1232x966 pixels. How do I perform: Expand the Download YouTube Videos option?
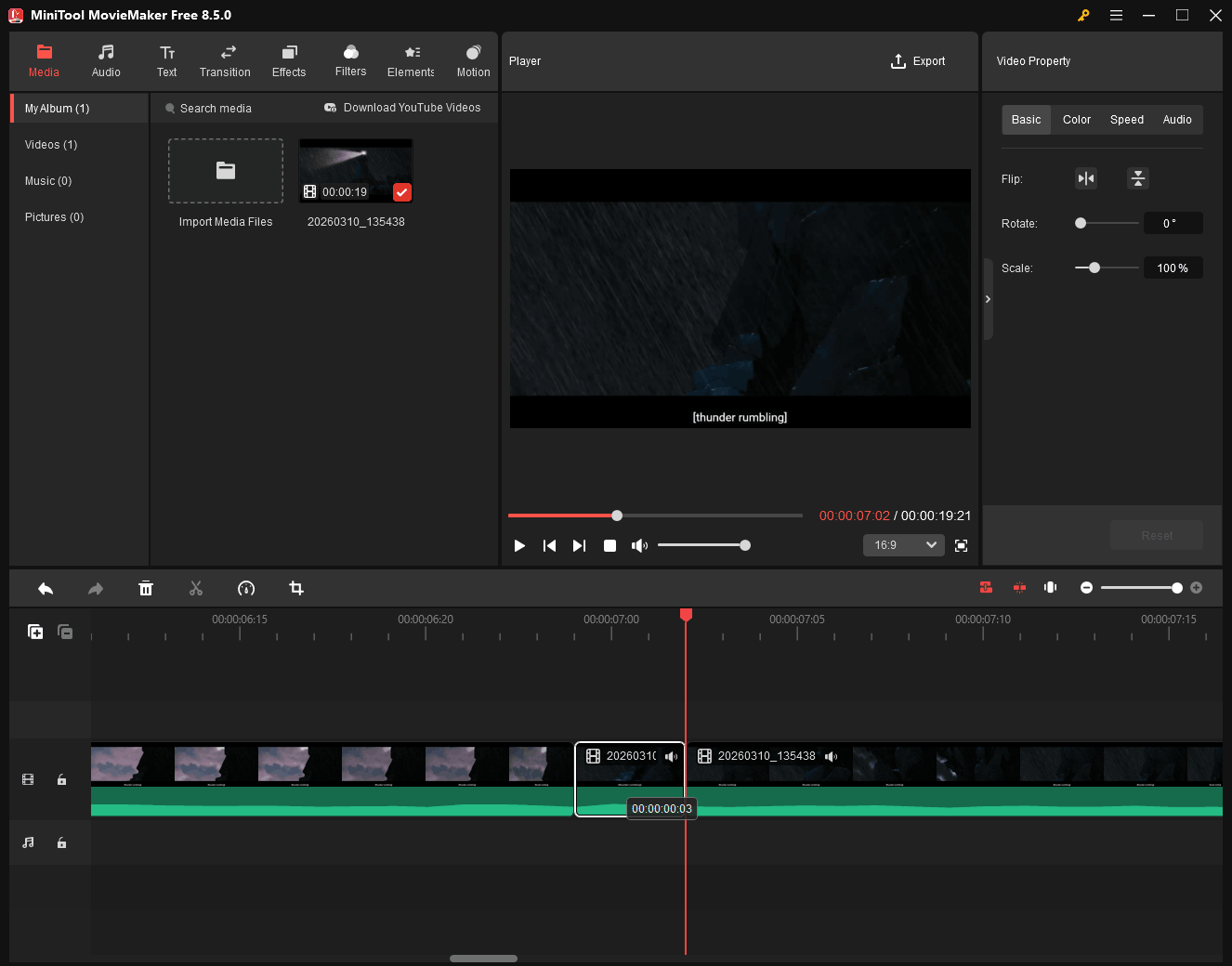[401, 108]
